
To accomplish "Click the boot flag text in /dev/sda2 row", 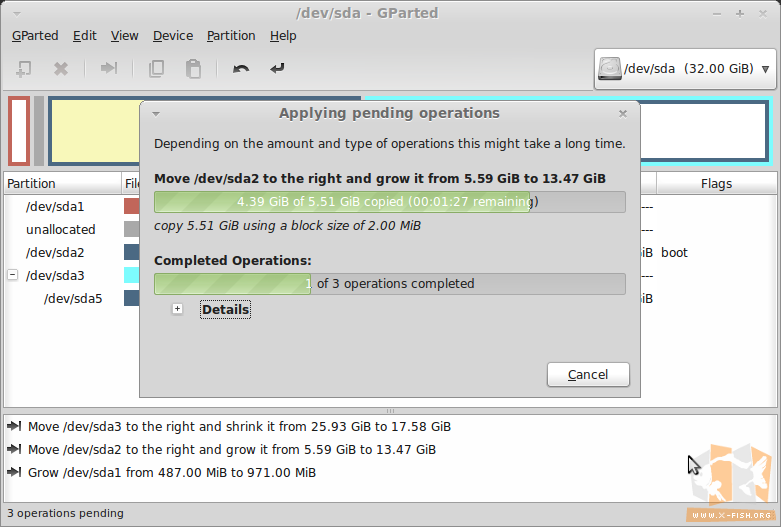I will [674, 253].
